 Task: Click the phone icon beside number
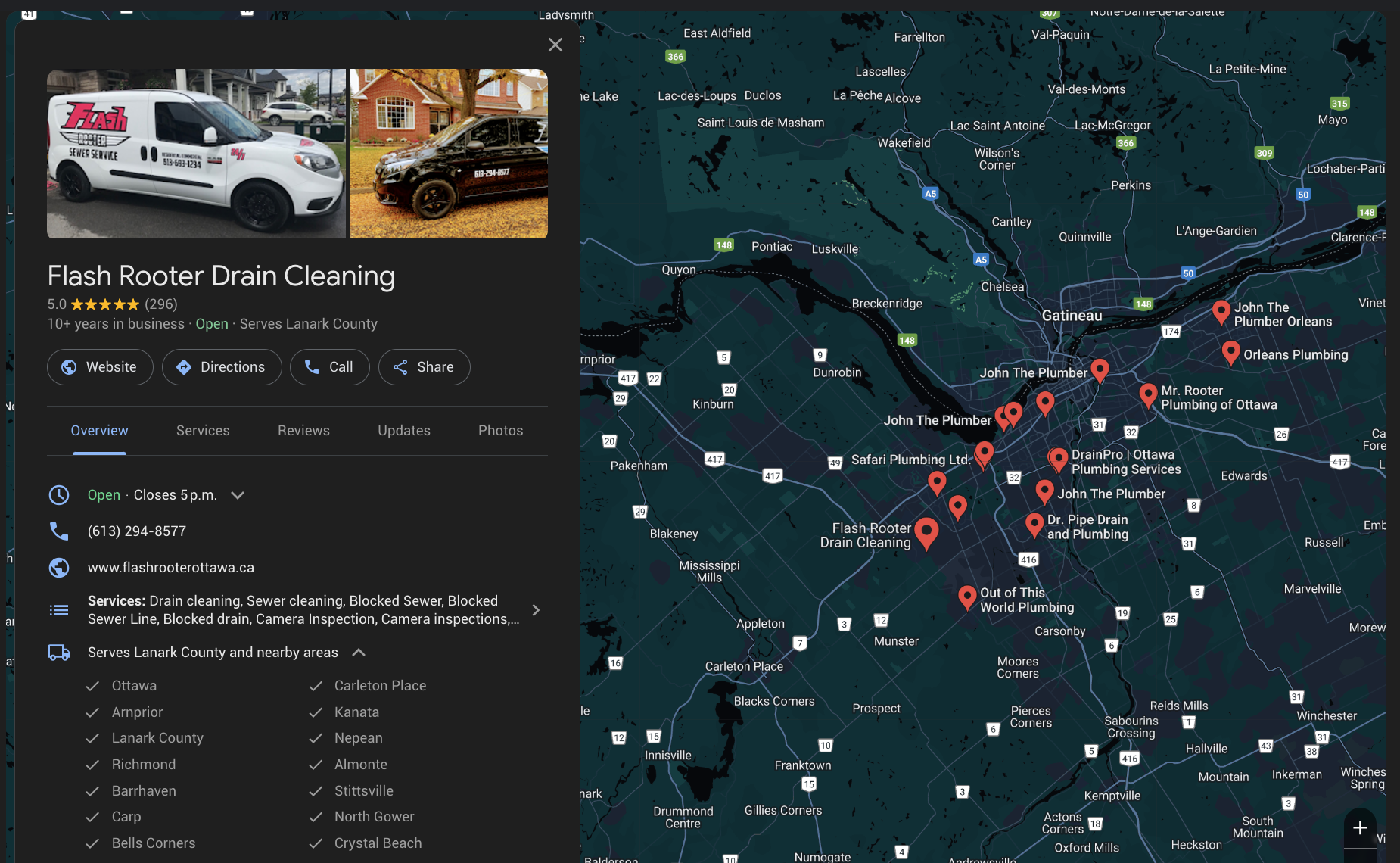click(x=59, y=531)
